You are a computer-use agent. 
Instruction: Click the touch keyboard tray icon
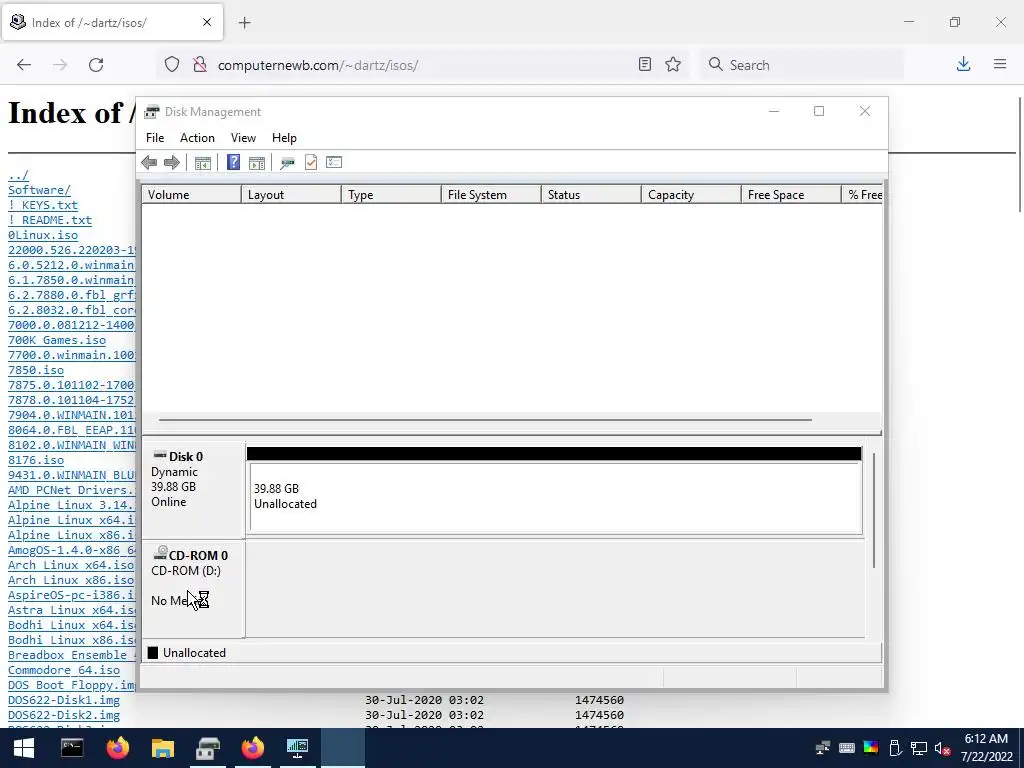tap(846, 748)
